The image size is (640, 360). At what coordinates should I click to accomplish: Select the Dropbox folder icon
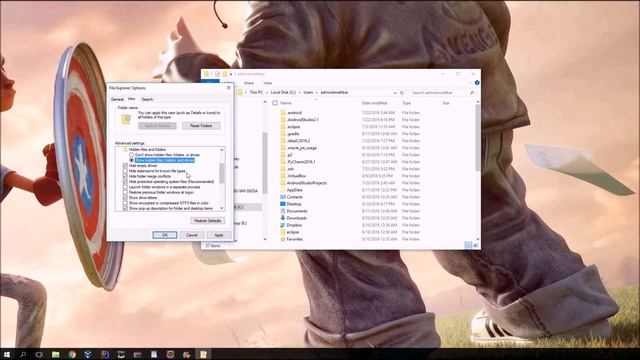pyautogui.click(x=283, y=225)
